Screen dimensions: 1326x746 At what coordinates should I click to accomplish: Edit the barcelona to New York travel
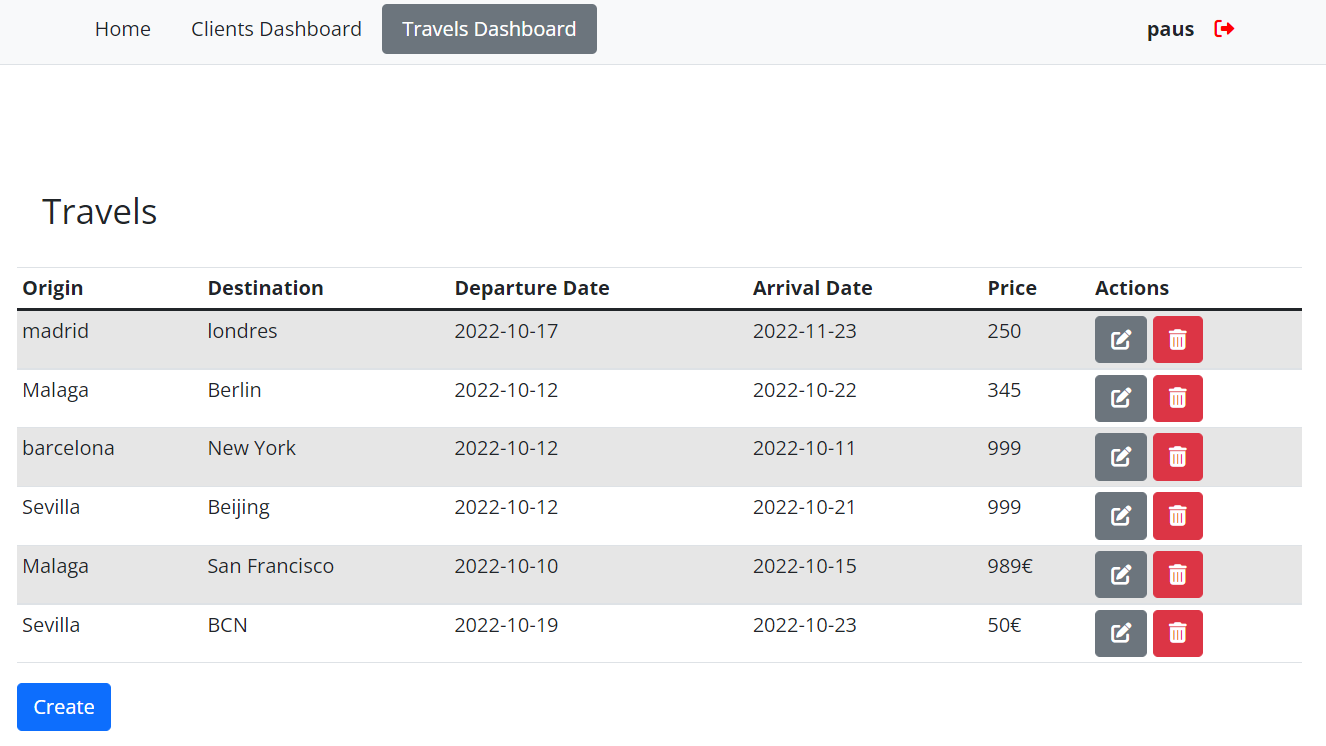point(1120,457)
